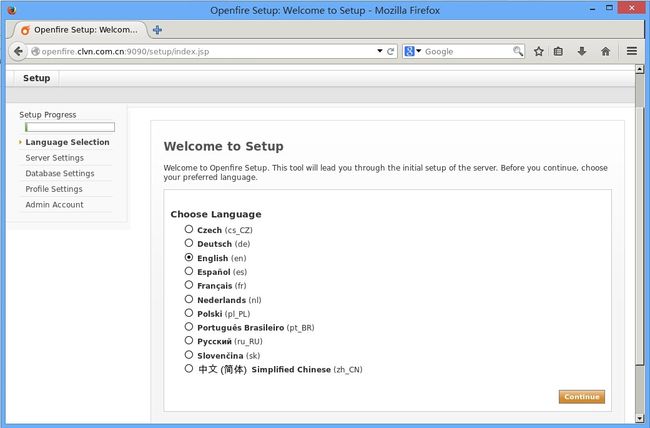Click Database Settings in sidebar
The width and height of the screenshot is (650, 428).
60,173
